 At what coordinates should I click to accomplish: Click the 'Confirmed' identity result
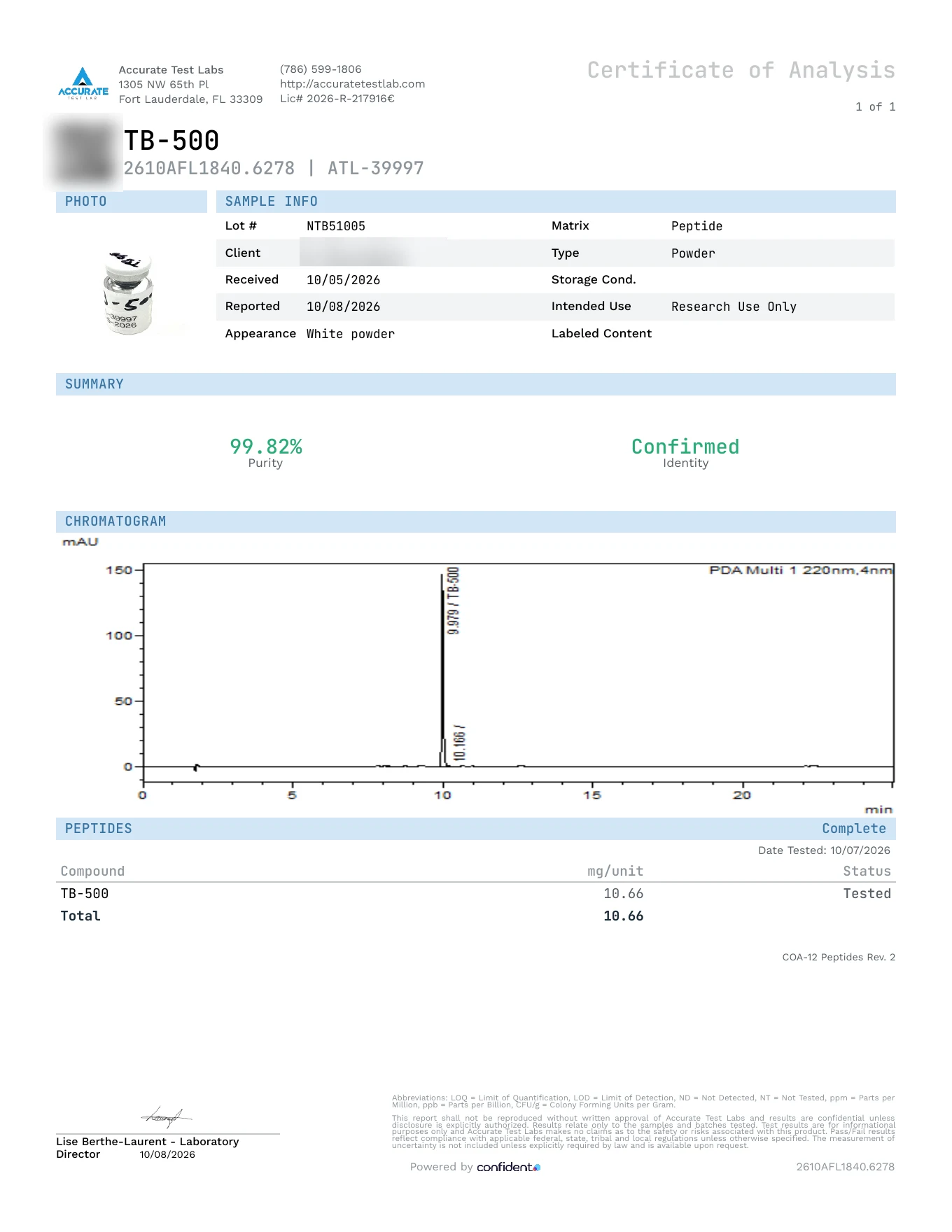[685, 447]
